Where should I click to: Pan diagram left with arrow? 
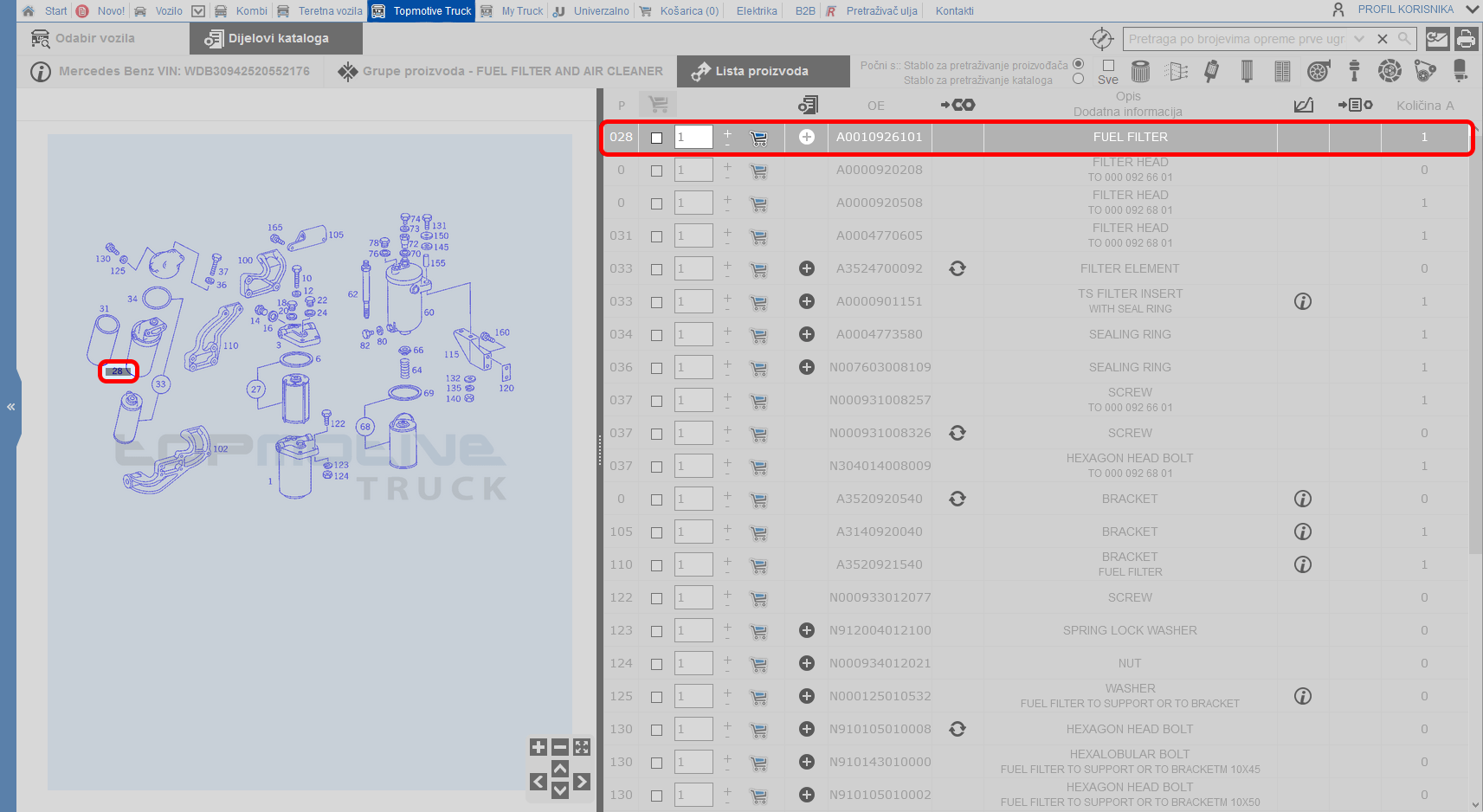538,782
